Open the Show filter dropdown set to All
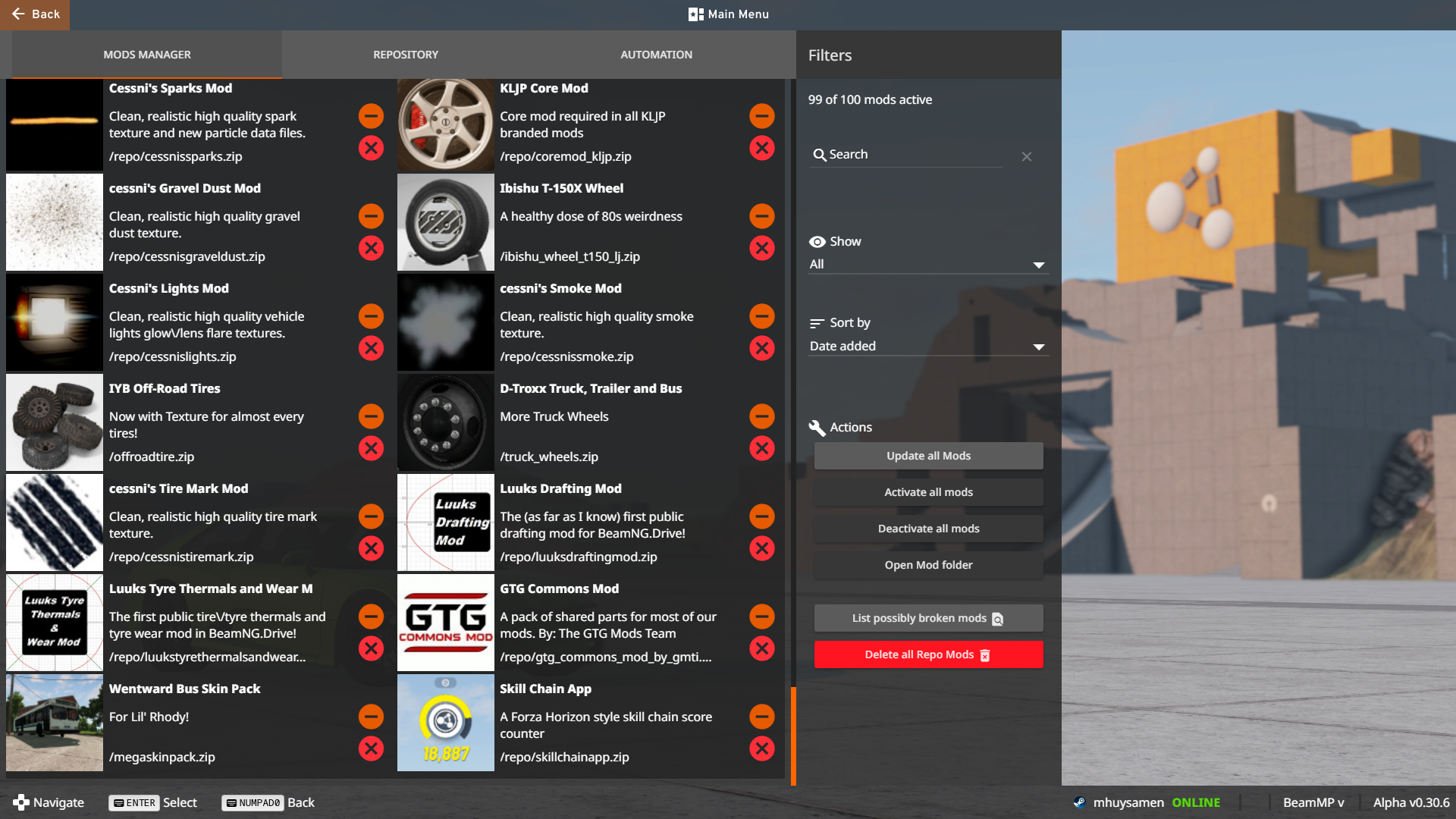Screen dimensions: 1456x819 click(x=928, y=264)
